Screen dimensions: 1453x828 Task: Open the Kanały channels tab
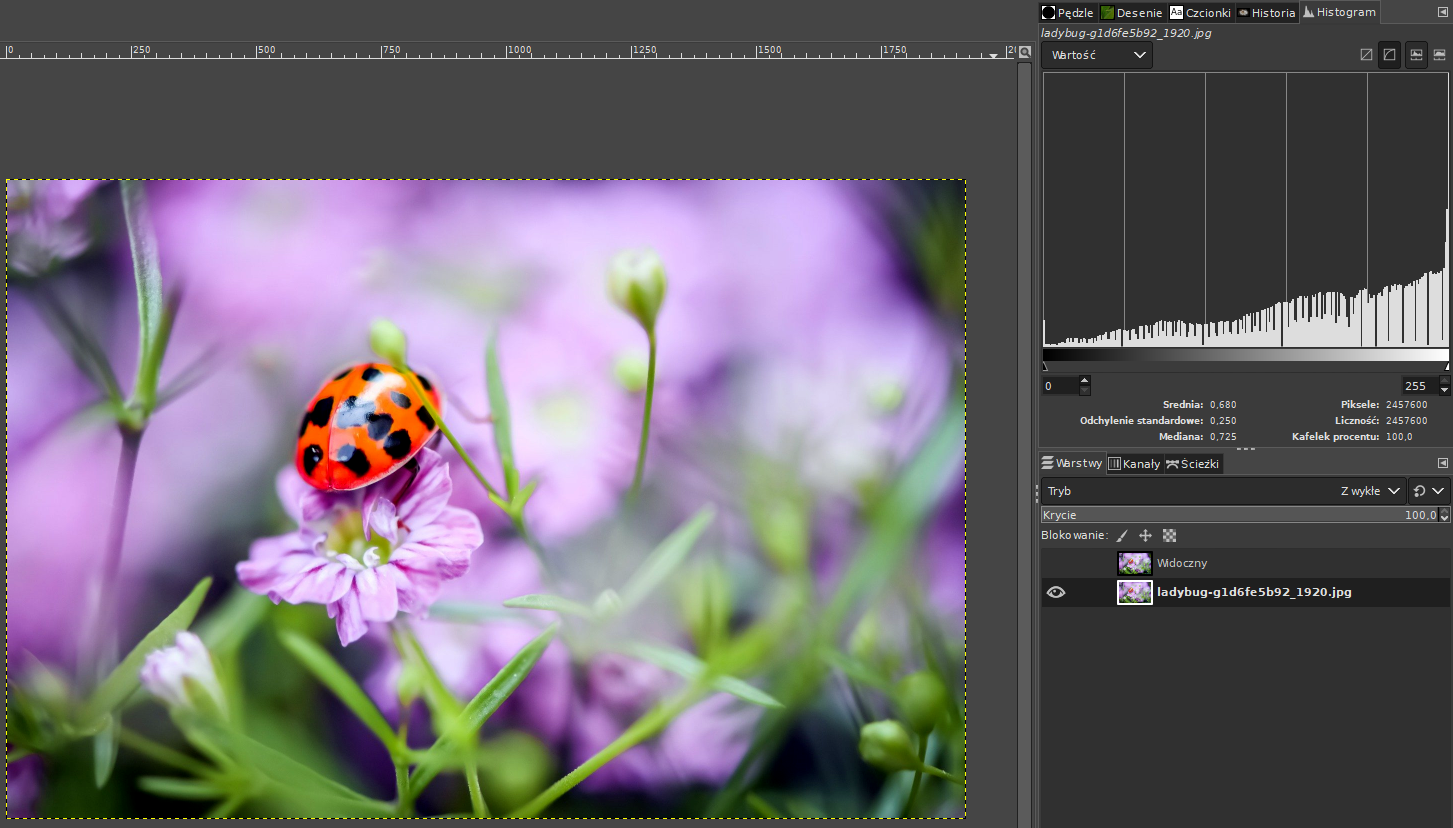pos(1134,463)
